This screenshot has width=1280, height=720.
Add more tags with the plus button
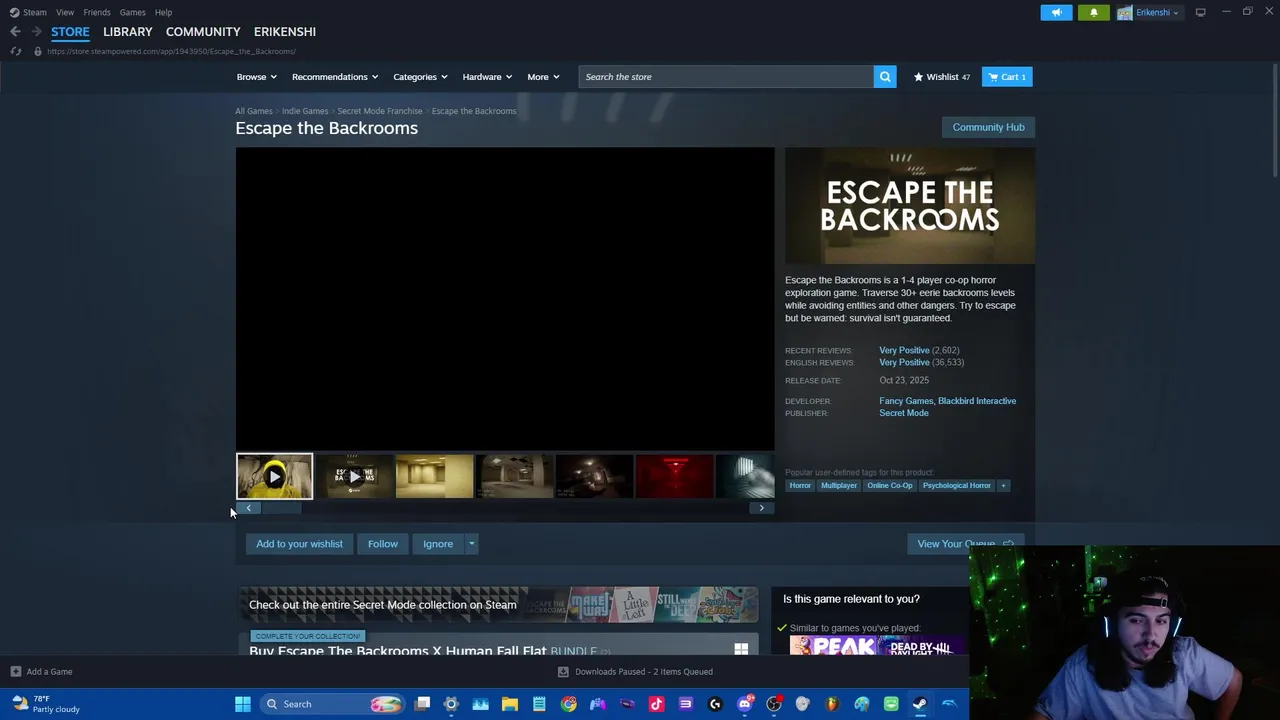[1003, 486]
